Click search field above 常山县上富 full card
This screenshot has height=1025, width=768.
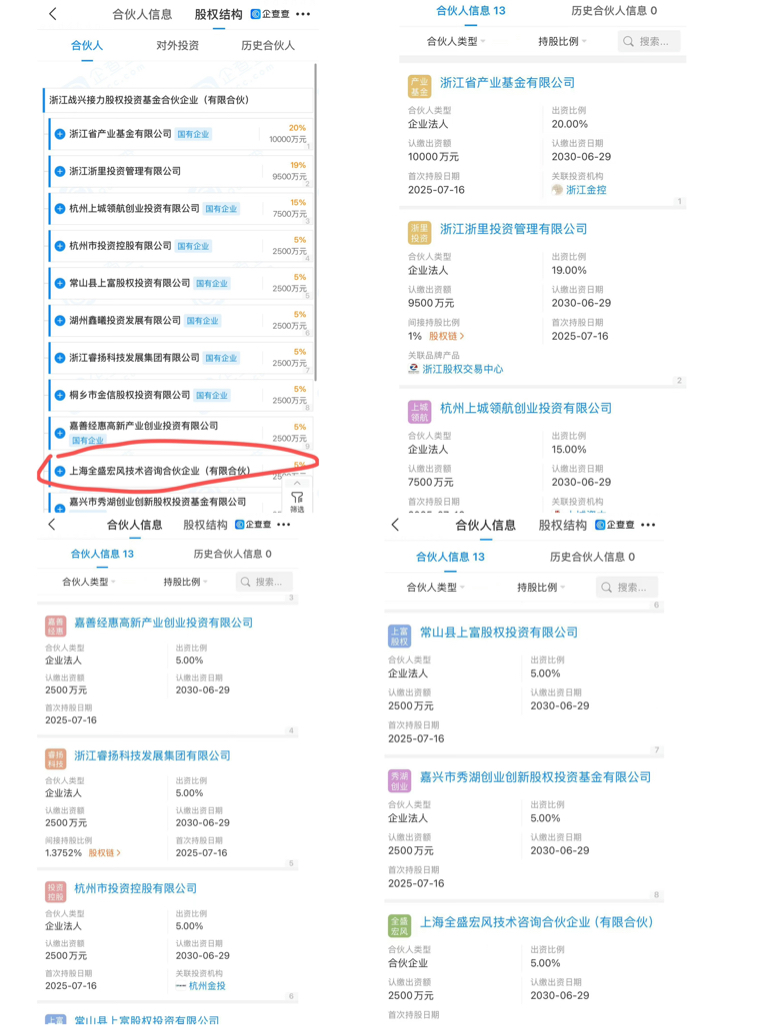click(627, 587)
